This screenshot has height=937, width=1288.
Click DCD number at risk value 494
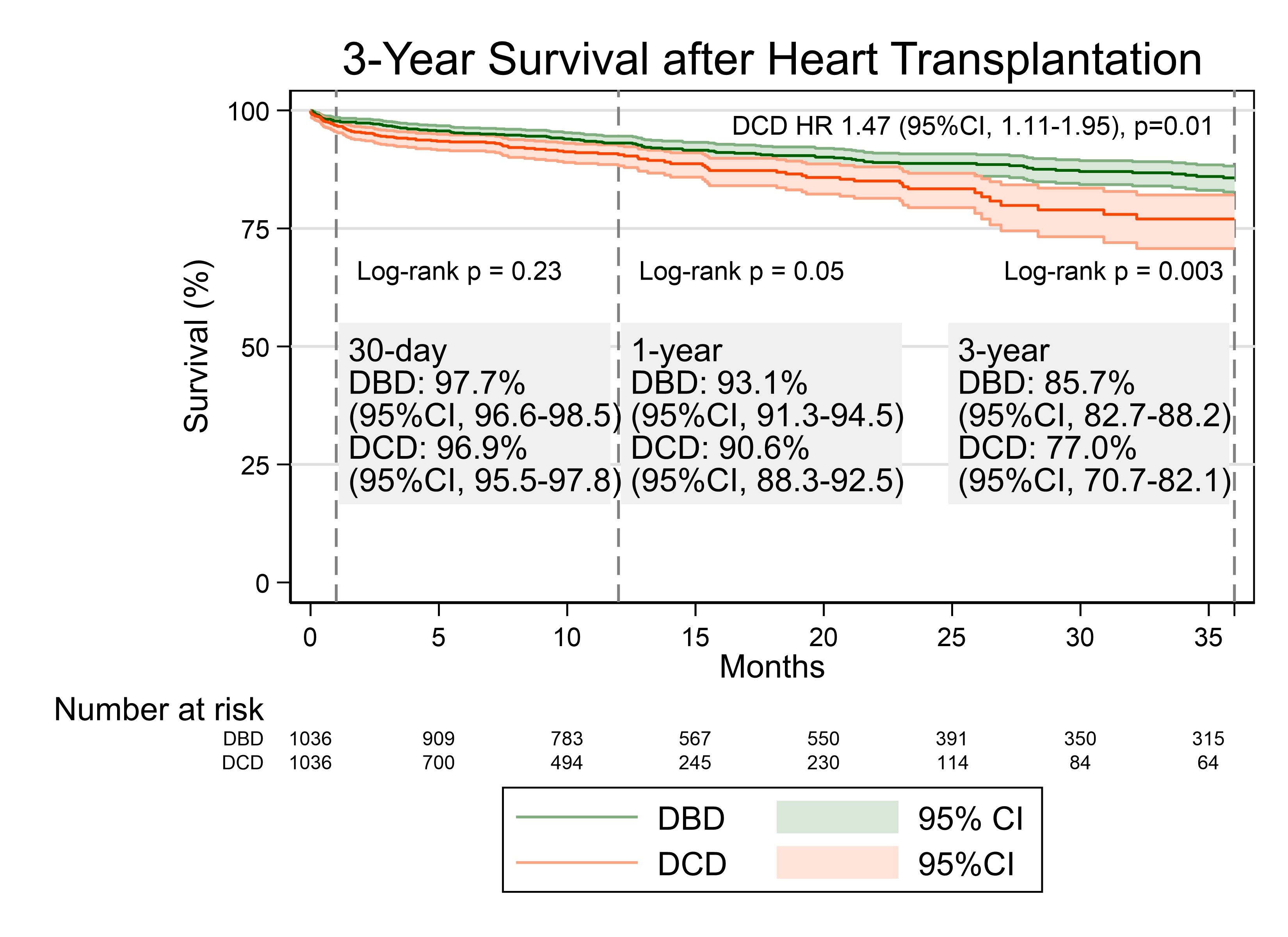567,762
